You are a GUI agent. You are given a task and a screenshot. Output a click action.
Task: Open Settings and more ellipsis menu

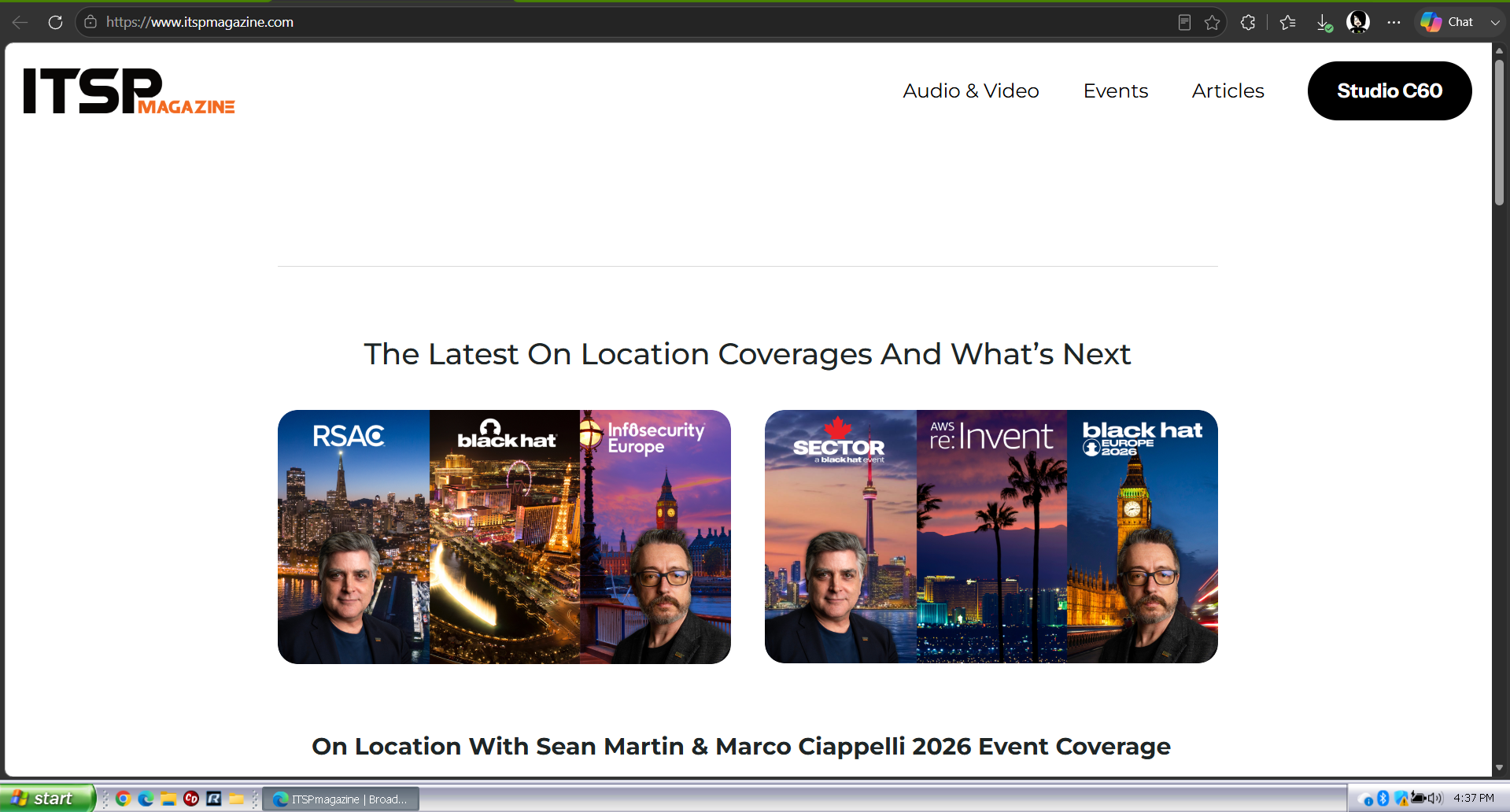(1394, 22)
